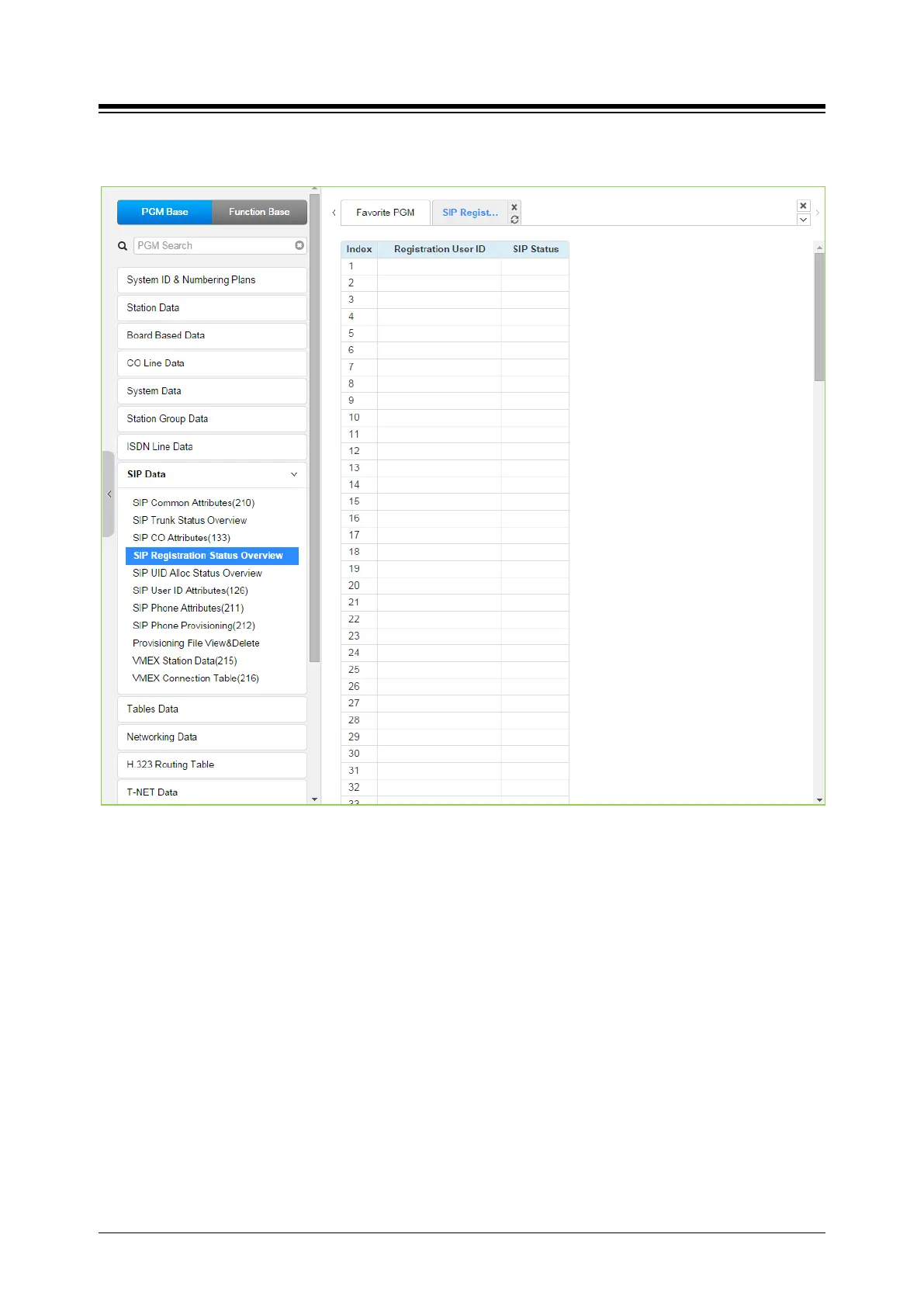Click the table scrollbar up arrow

pyautogui.click(x=819, y=248)
